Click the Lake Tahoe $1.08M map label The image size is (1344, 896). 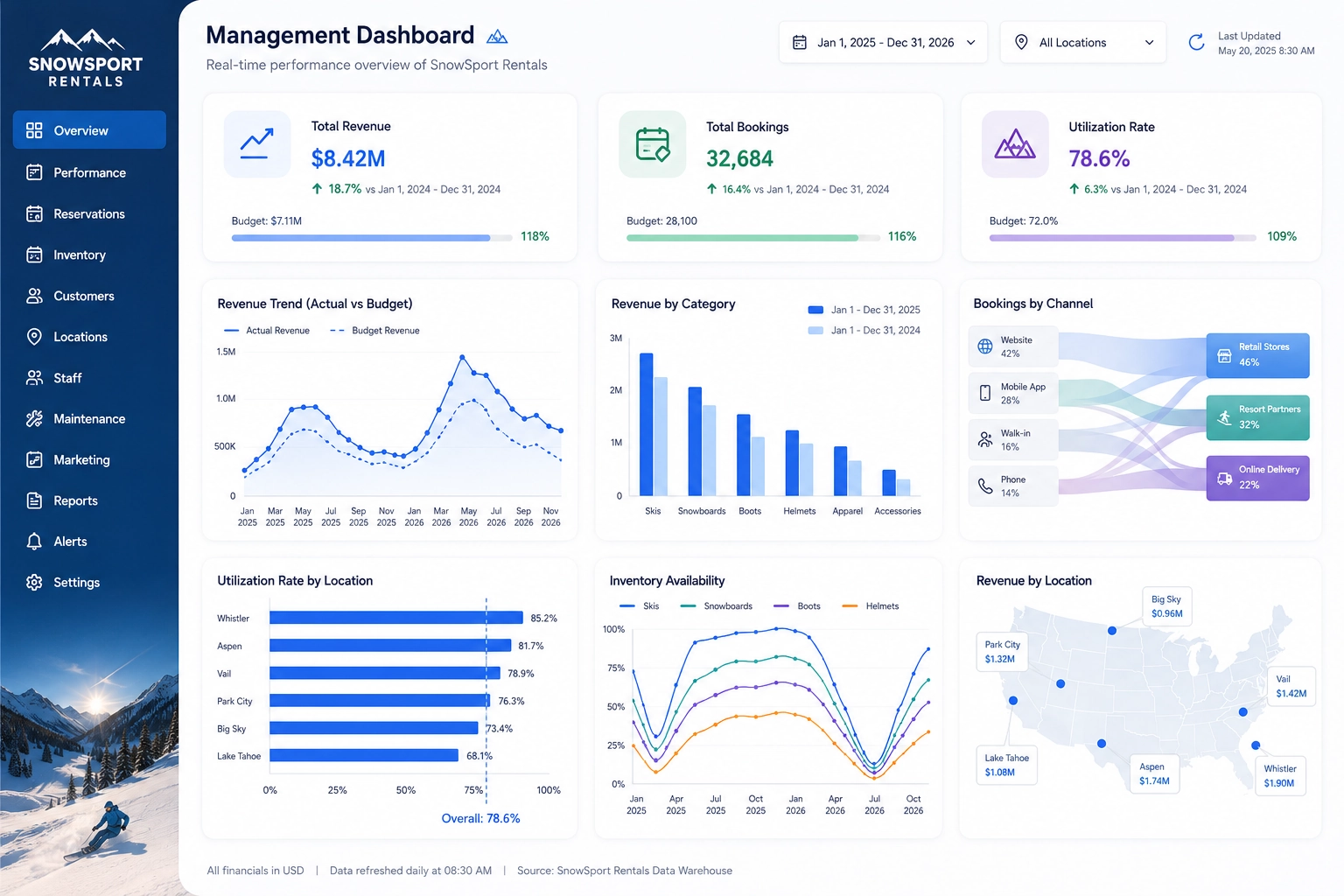(x=1006, y=765)
